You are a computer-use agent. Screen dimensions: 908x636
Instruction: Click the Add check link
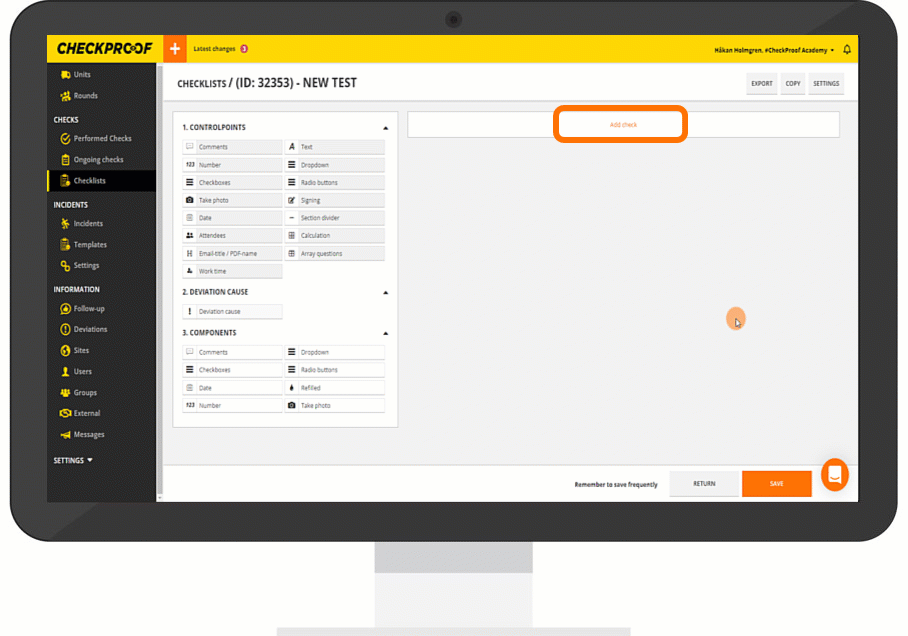(x=623, y=125)
